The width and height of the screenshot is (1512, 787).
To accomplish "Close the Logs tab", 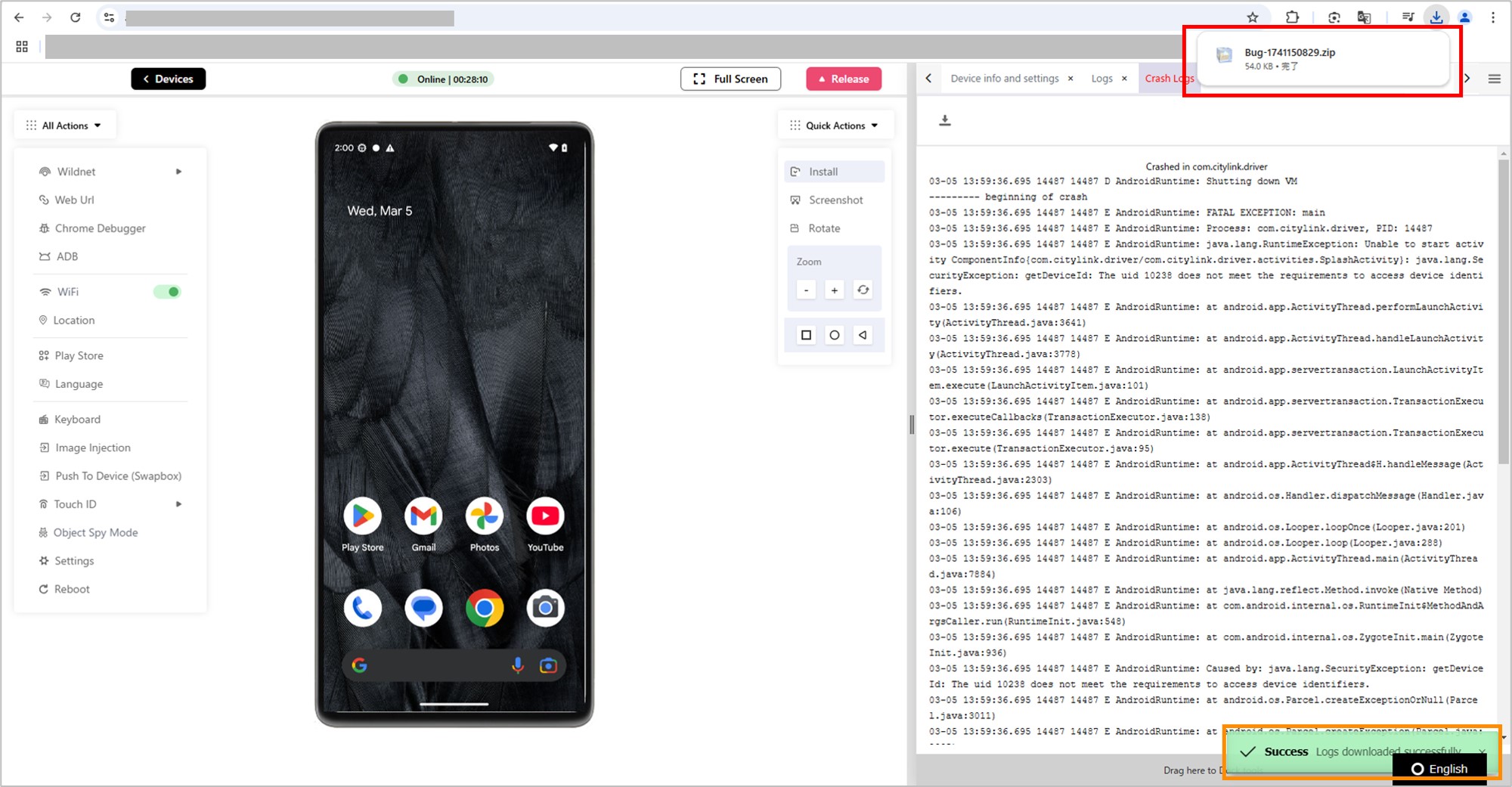I will click(x=1124, y=79).
